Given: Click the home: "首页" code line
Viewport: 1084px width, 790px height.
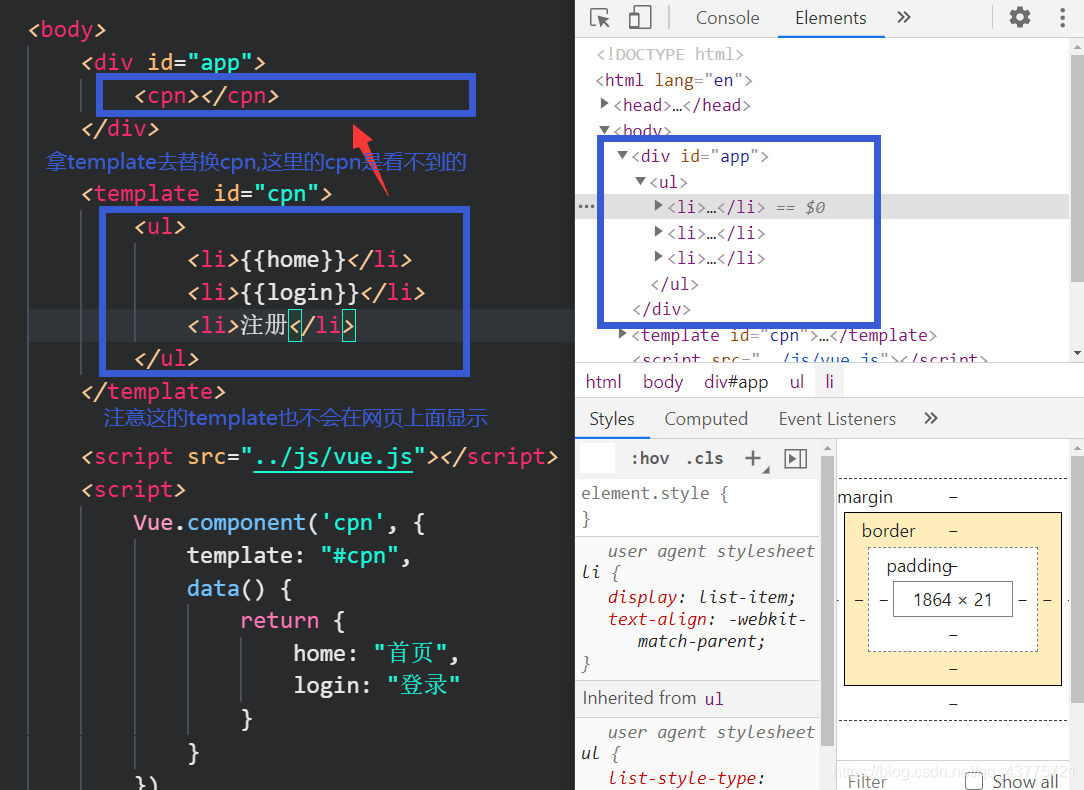Looking at the screenshot, I should point(376,653).
